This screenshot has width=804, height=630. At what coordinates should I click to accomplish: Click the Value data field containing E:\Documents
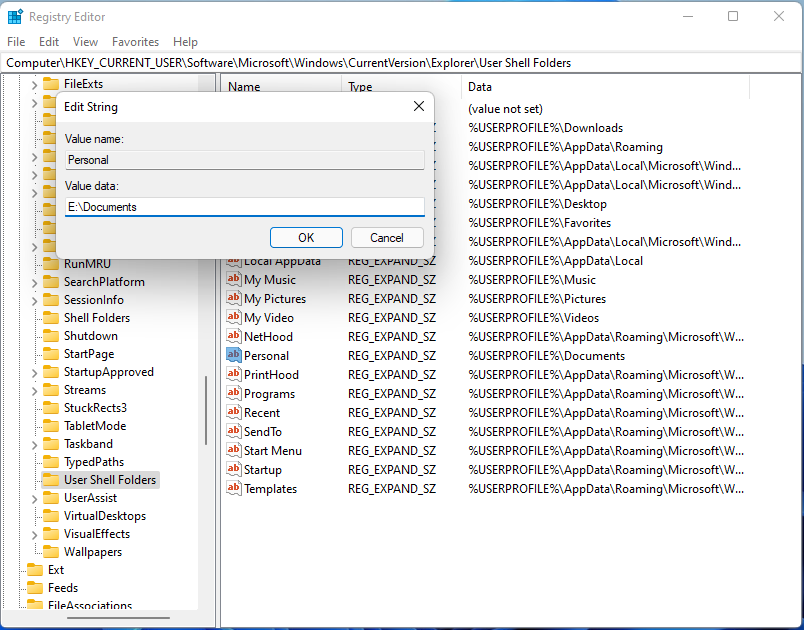(245, 207)
